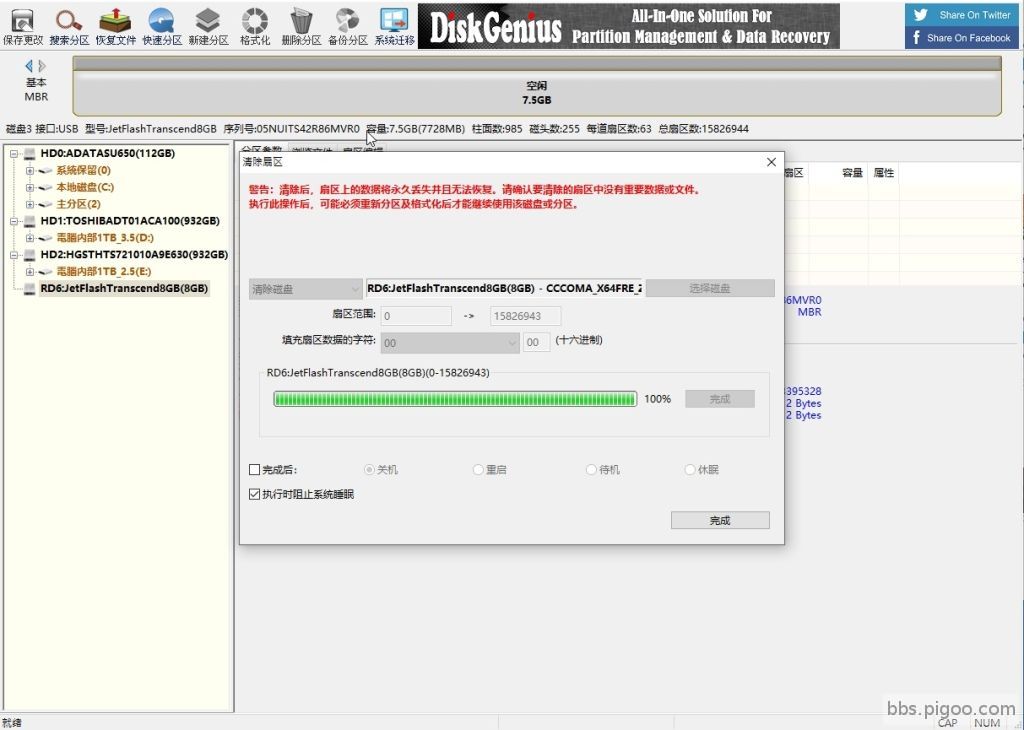This screenshot has height=730, width=1024.
Task: Select HD1:TOSHIBADT01ACA100(932GB) in tree
Action: click(x=130, y=221)
